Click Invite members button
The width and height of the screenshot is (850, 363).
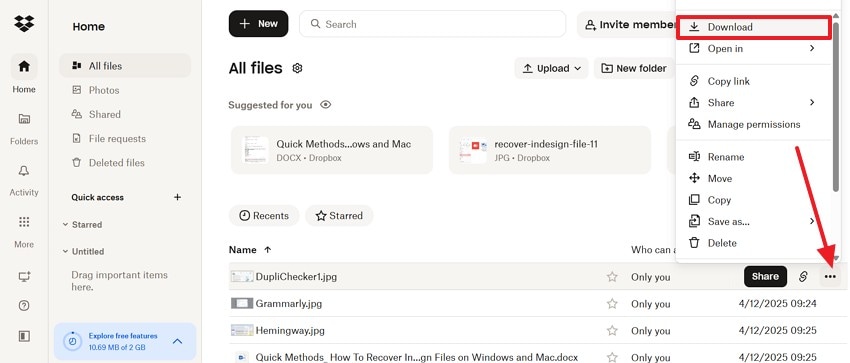click(626, 24)
